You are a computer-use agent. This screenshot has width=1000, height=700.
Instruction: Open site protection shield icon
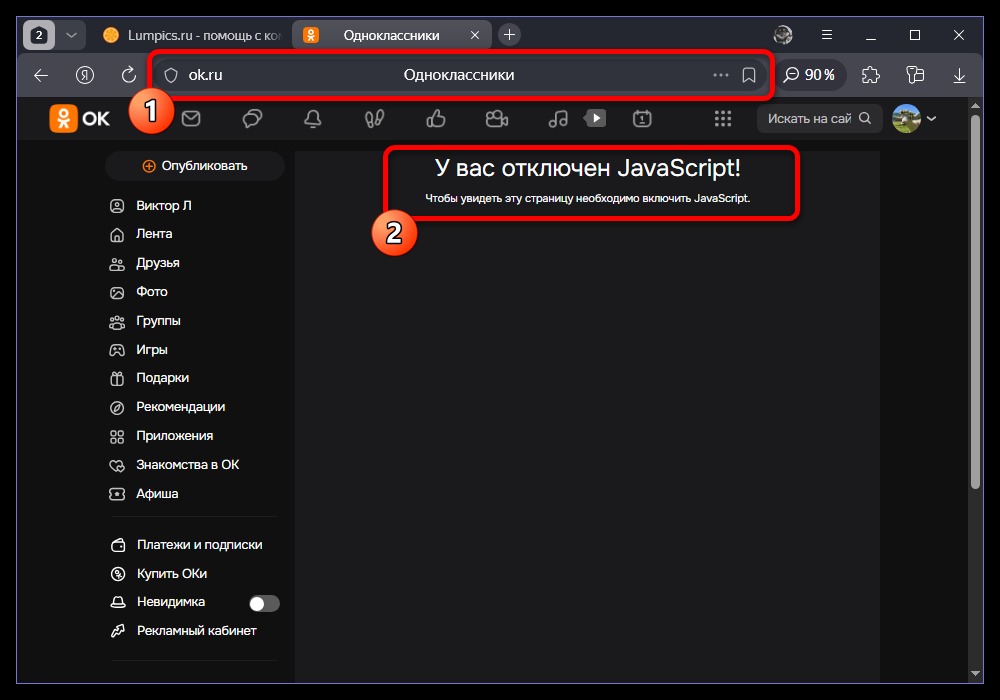(171, 75)
